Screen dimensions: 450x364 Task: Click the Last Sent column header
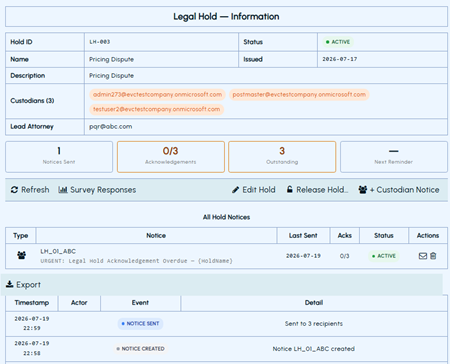pyautogui.click(x=303, y=235)
